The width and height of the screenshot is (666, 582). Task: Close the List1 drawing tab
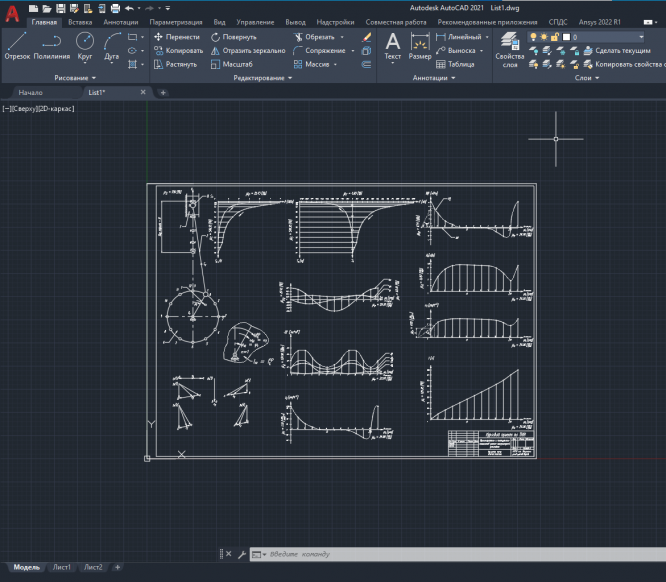pos(143,92)
